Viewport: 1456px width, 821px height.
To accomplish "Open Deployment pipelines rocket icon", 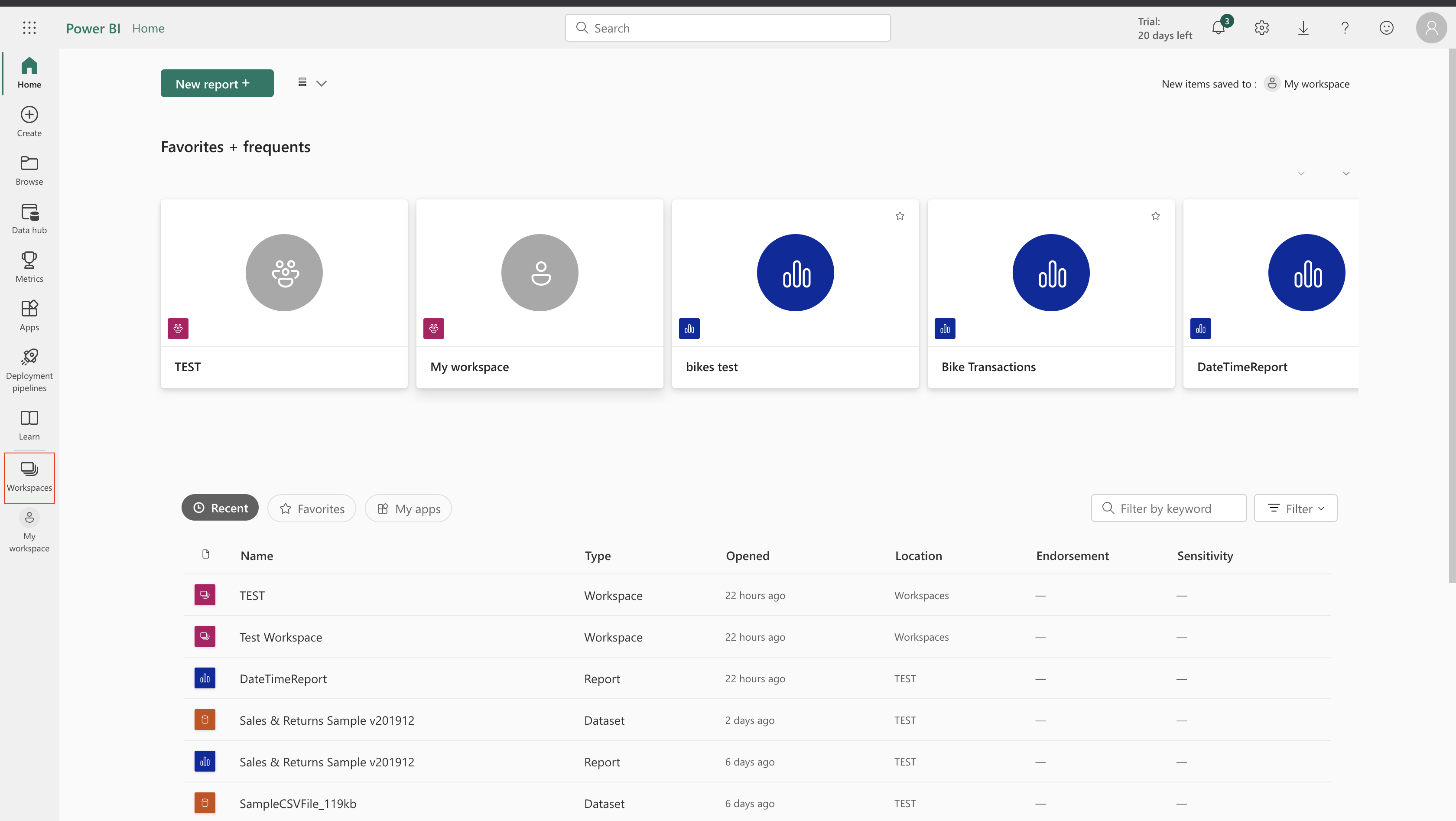I will coord(29,370).
